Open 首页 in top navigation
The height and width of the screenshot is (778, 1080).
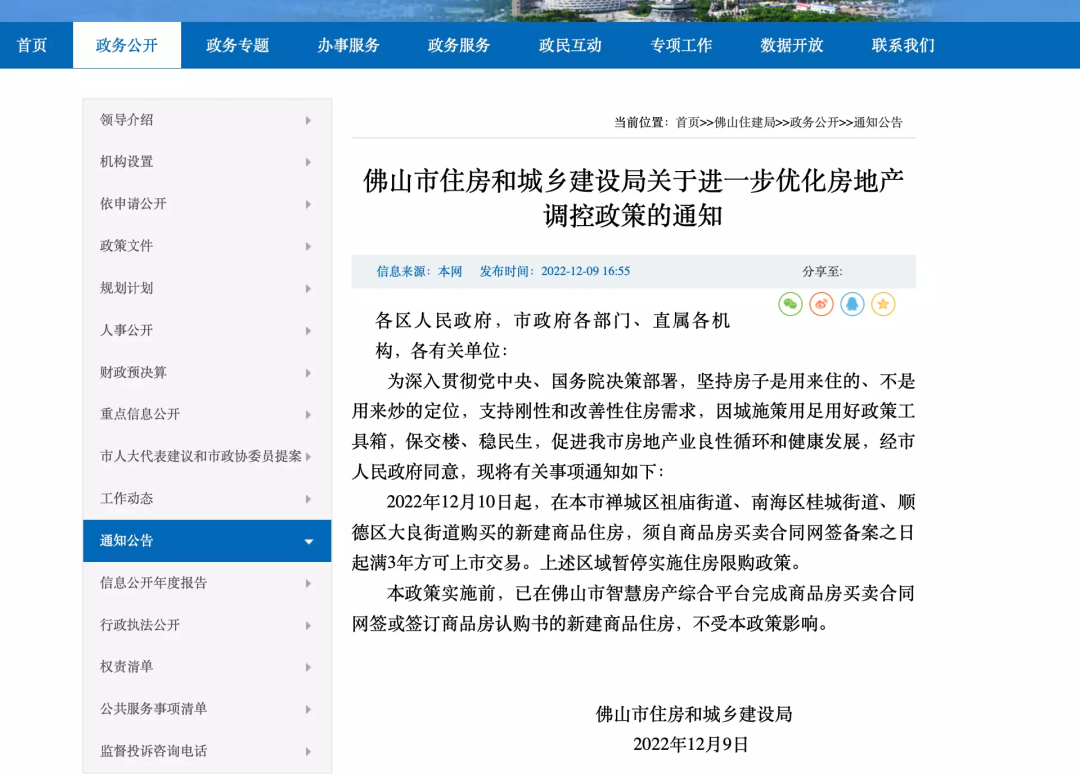point(32,45)
